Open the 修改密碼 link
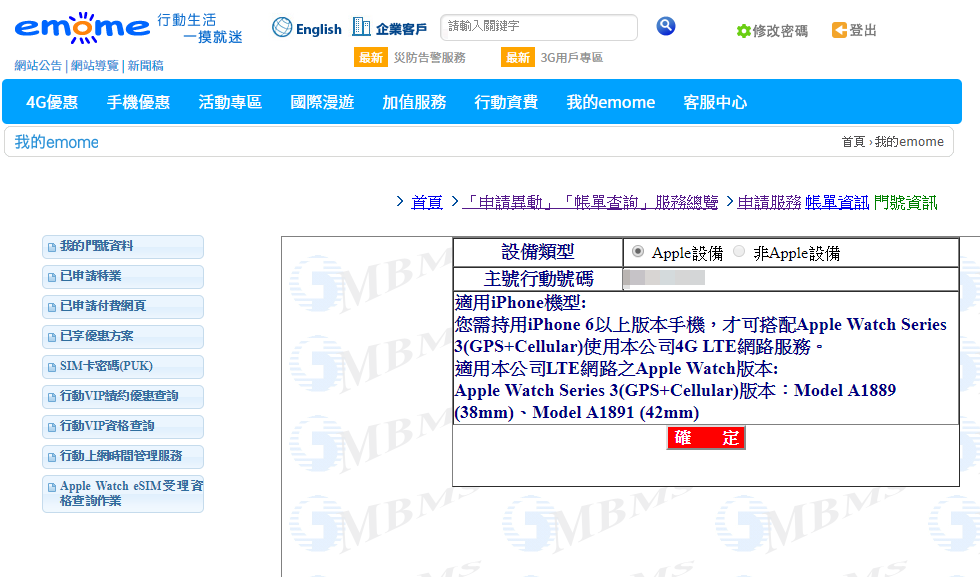This screenshot has height=577, width=980. click(x=780, y=31)
